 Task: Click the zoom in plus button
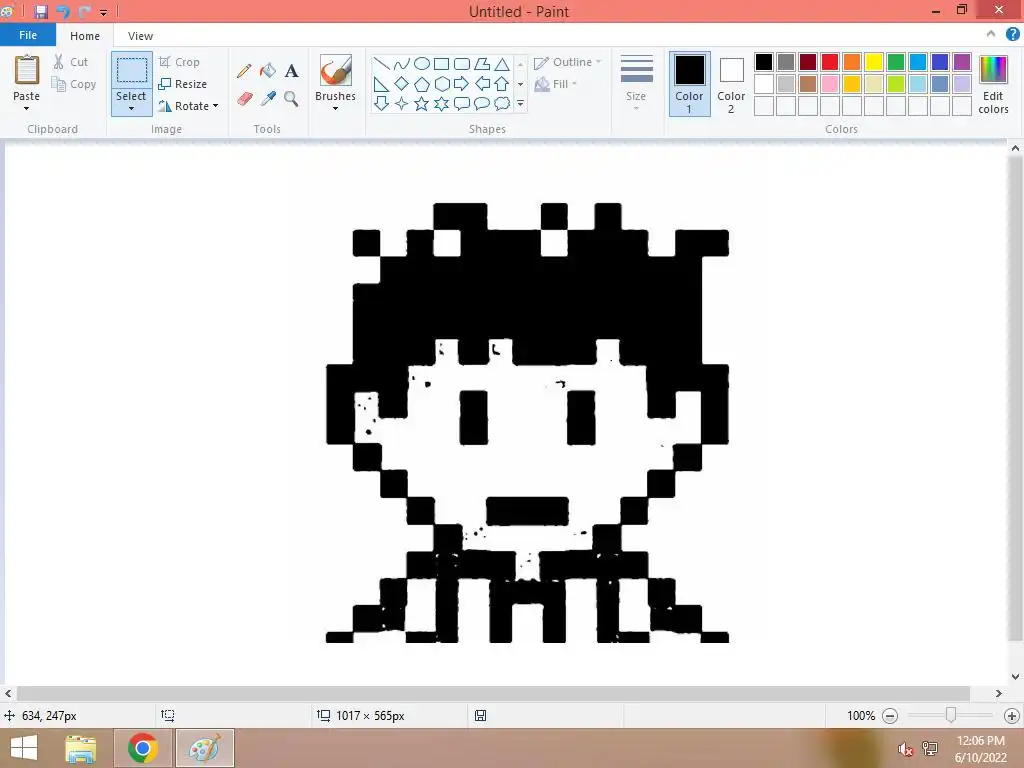pos(1012,716)
